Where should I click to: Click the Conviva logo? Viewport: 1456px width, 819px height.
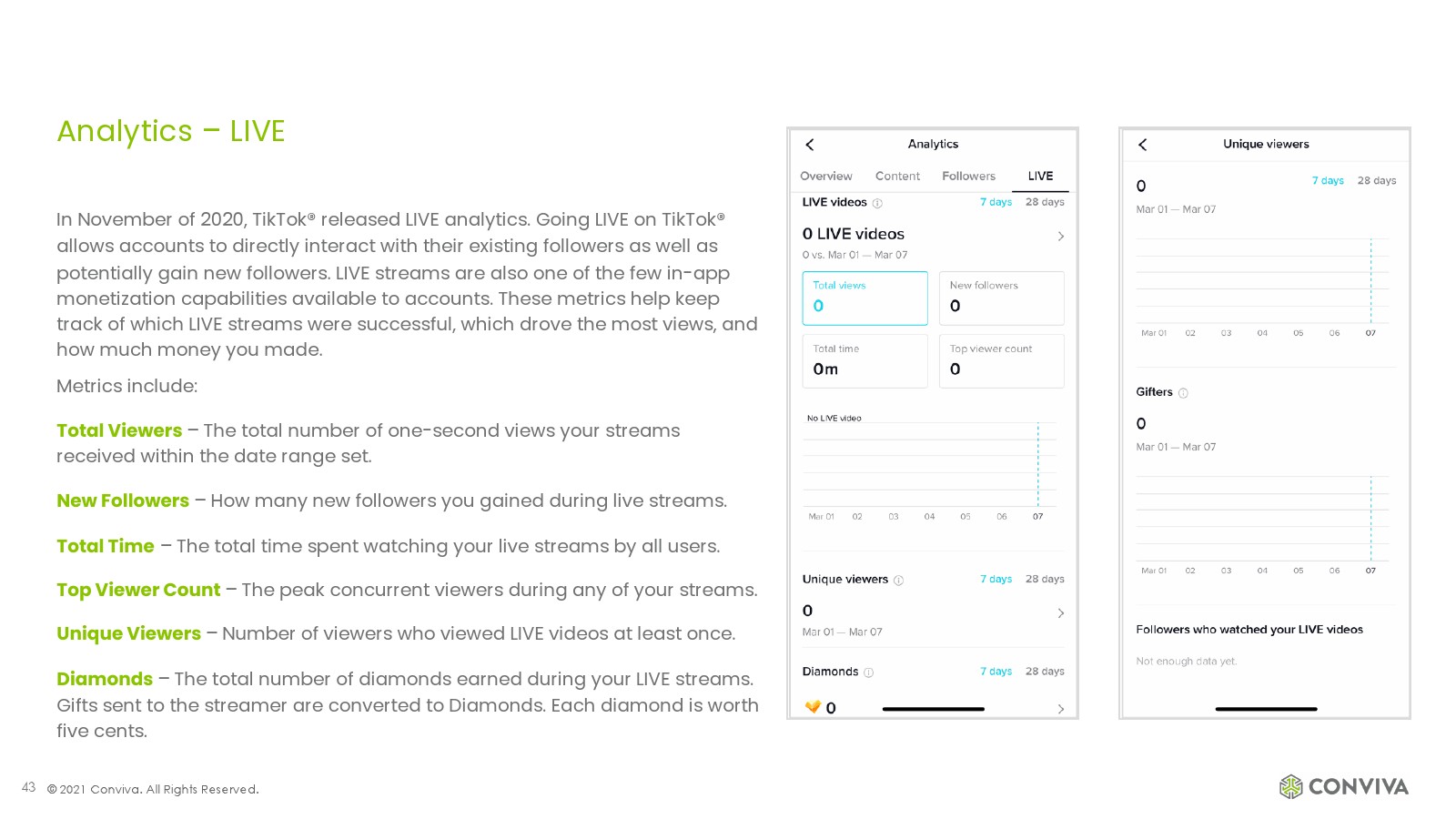tap(1343, 786)
